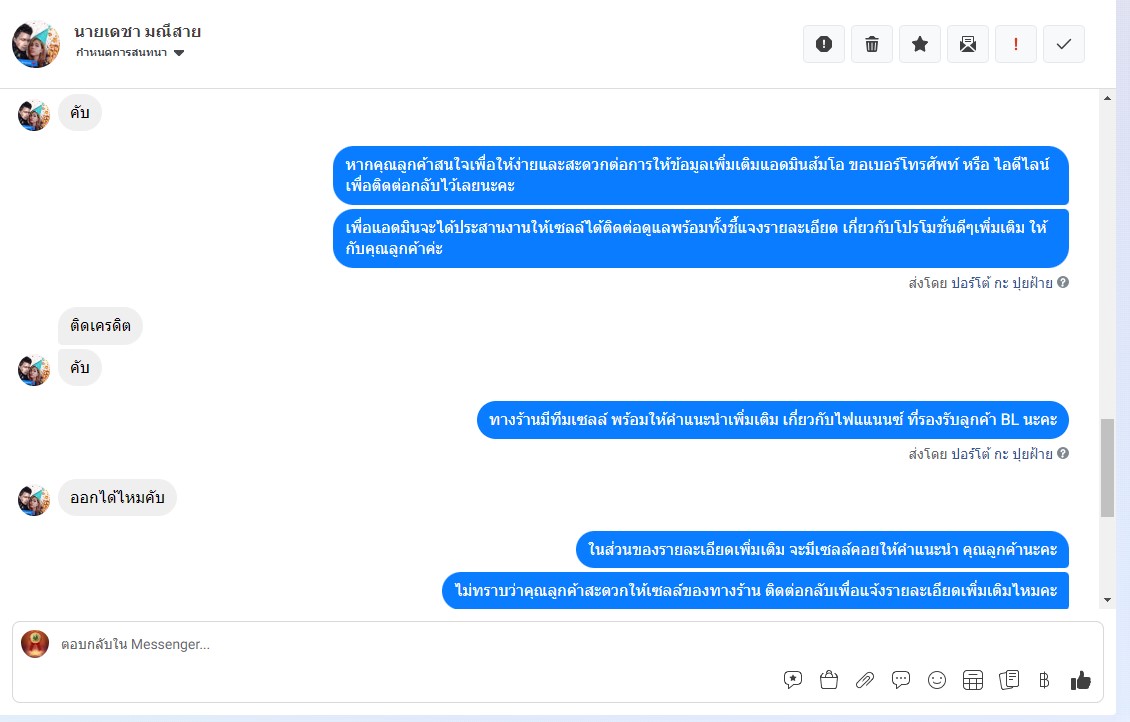Viewport: 1130px width, 722px height.
Task: Open customer profile name นายเดชา มณีสาย
Action: (x=137, y=32)
